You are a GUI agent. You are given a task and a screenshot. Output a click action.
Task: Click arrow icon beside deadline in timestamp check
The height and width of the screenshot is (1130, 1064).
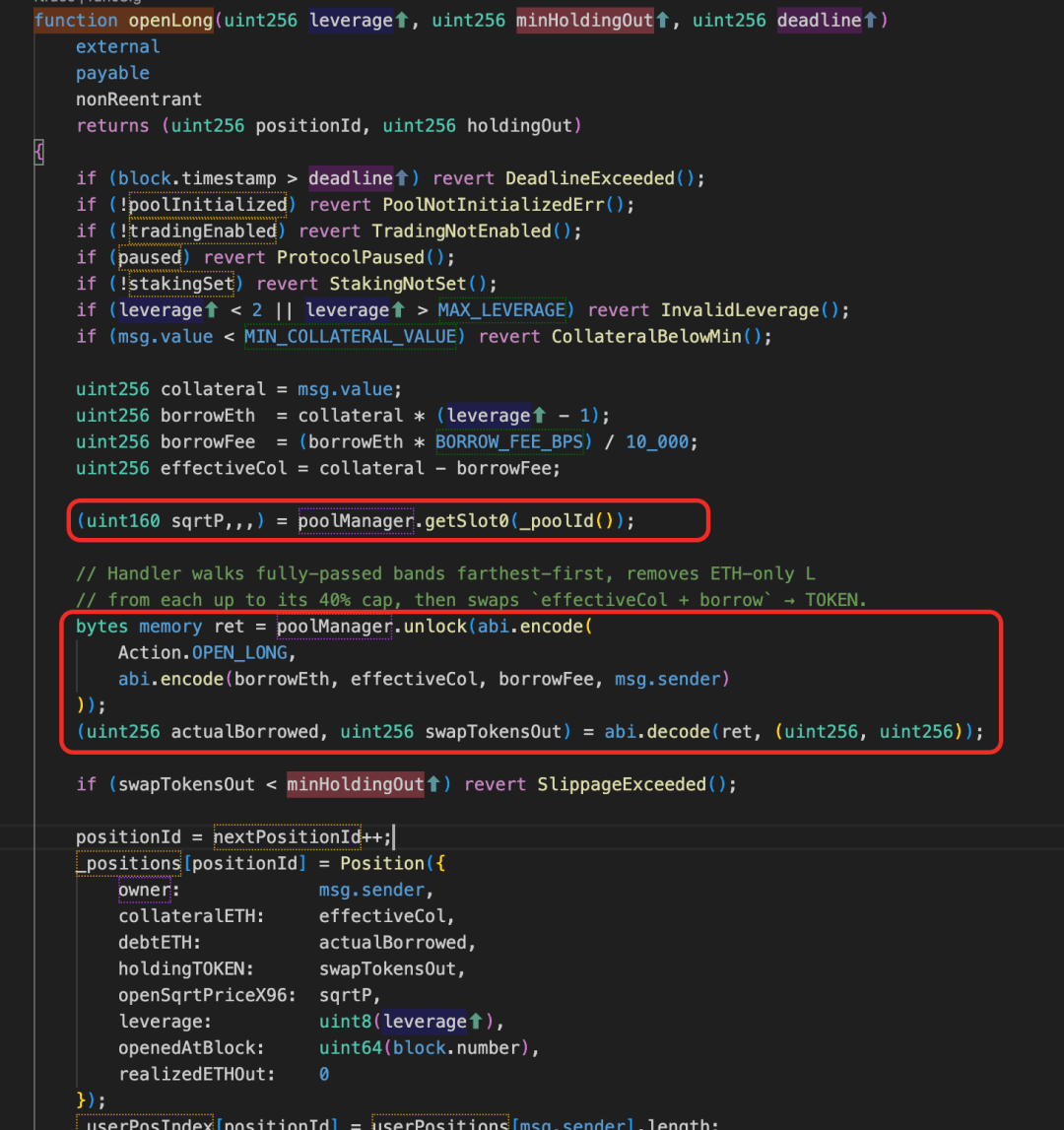[402, 178]
